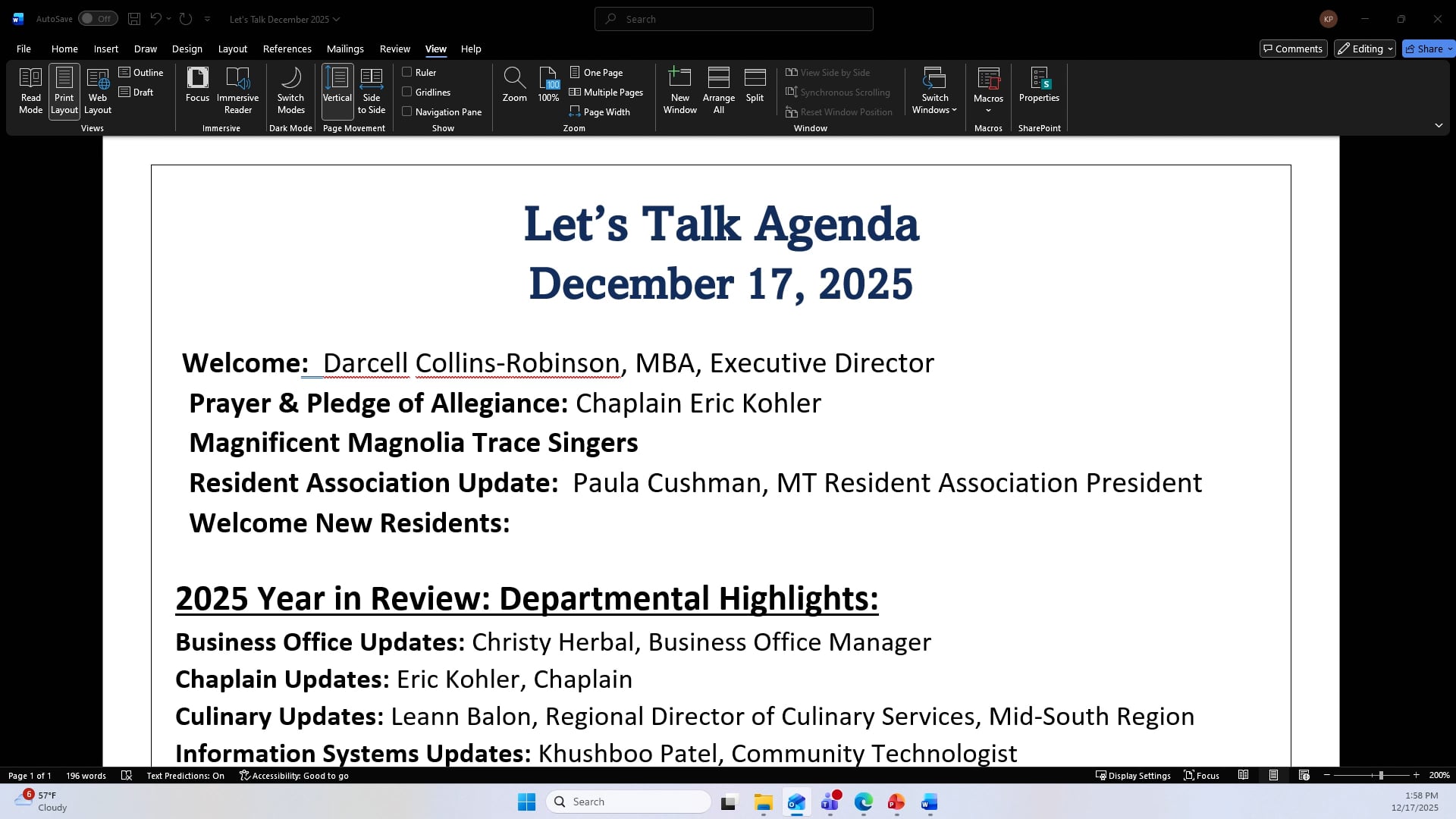The width and height of the screenshot is (1456, 819).
Task: Open the Immersive Reader
Action: 238,89
